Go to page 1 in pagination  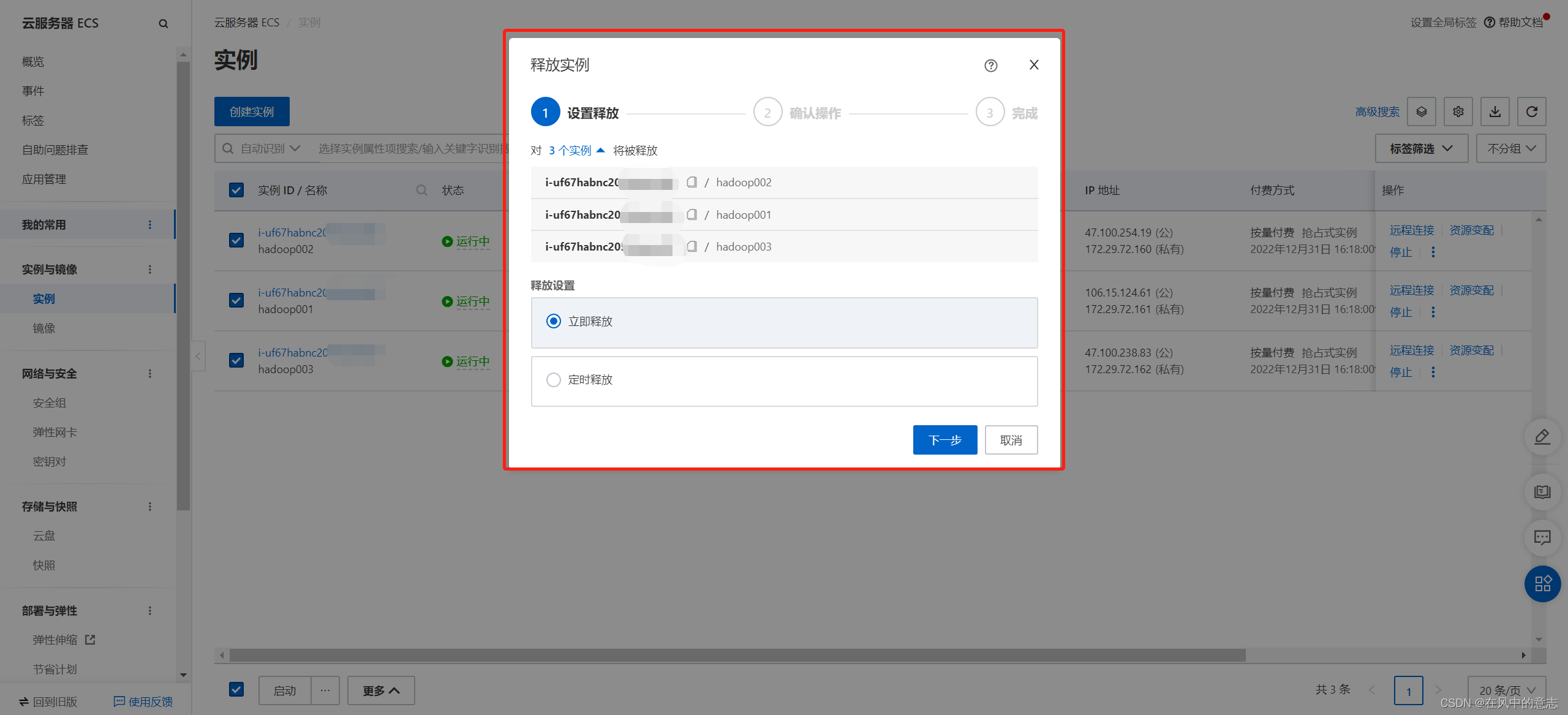[x=1409, y=691]
